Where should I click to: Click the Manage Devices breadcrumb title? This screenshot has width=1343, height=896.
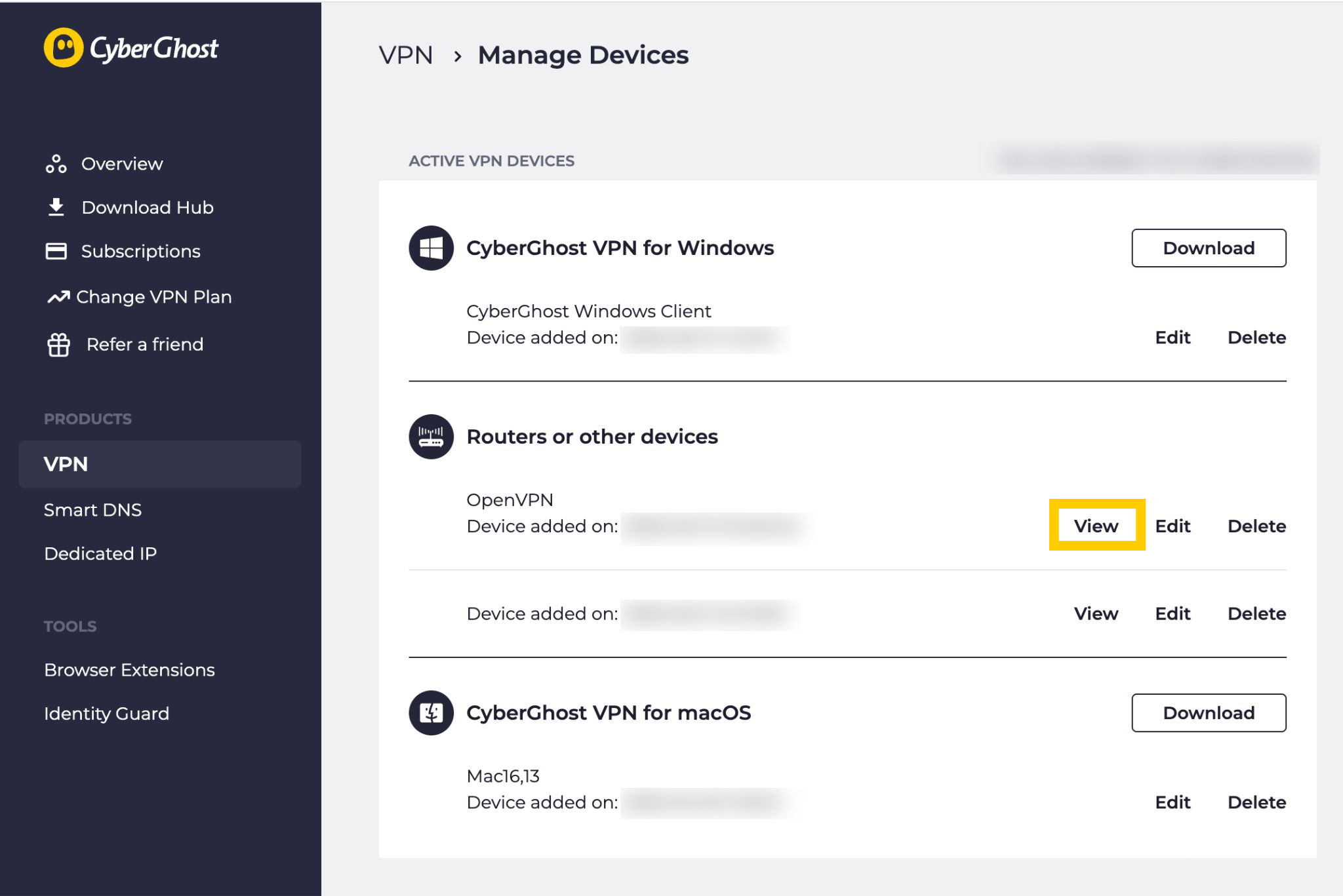pos(583,55)
